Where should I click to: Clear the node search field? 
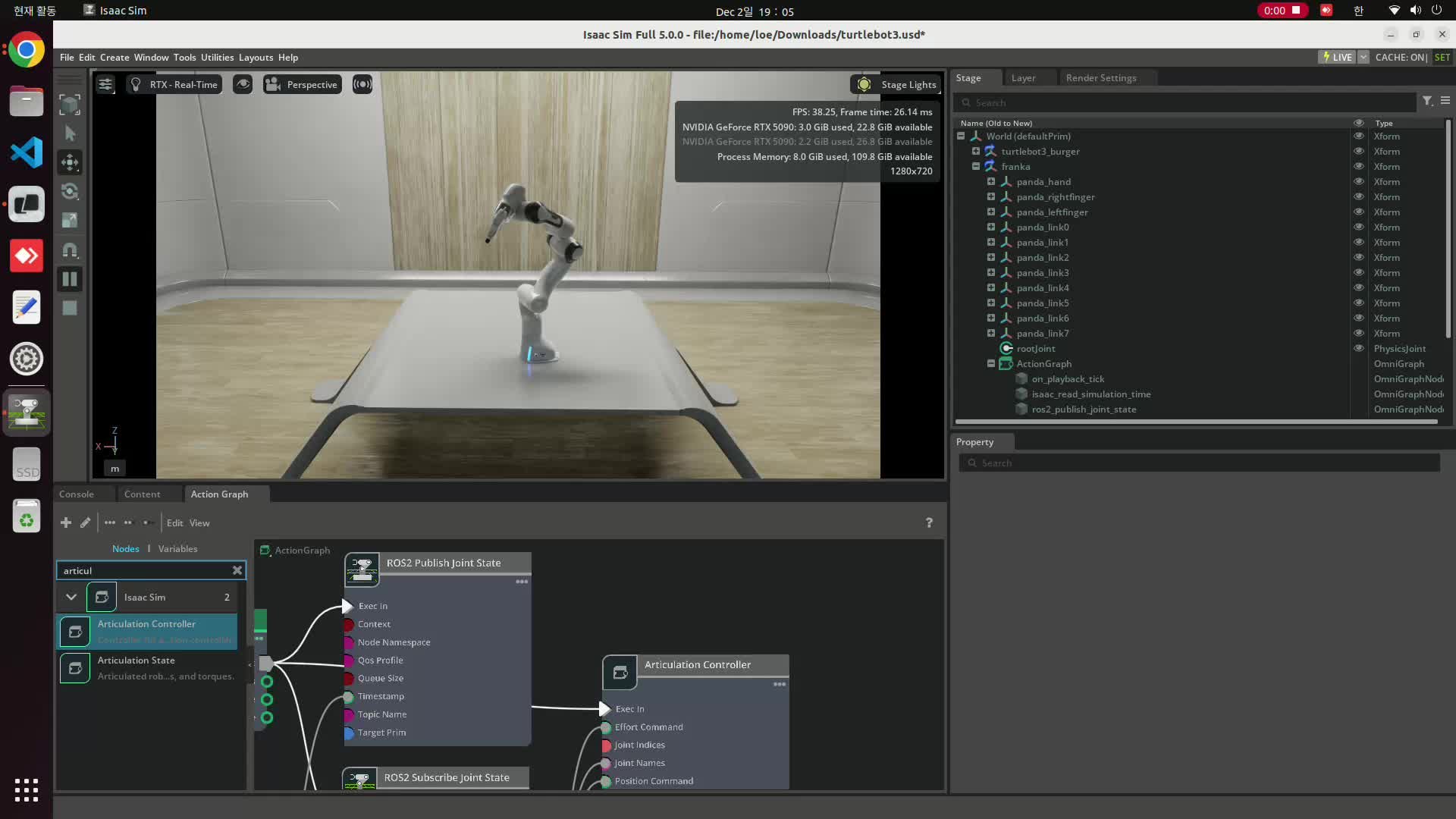click(237, 570)
